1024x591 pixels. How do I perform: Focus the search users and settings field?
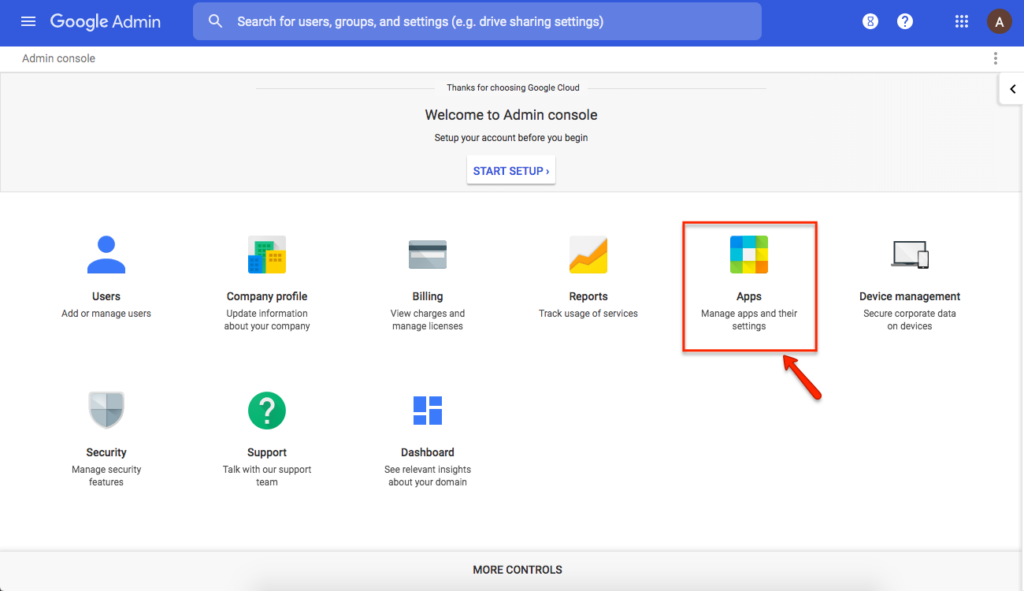[x=477, y=22]
